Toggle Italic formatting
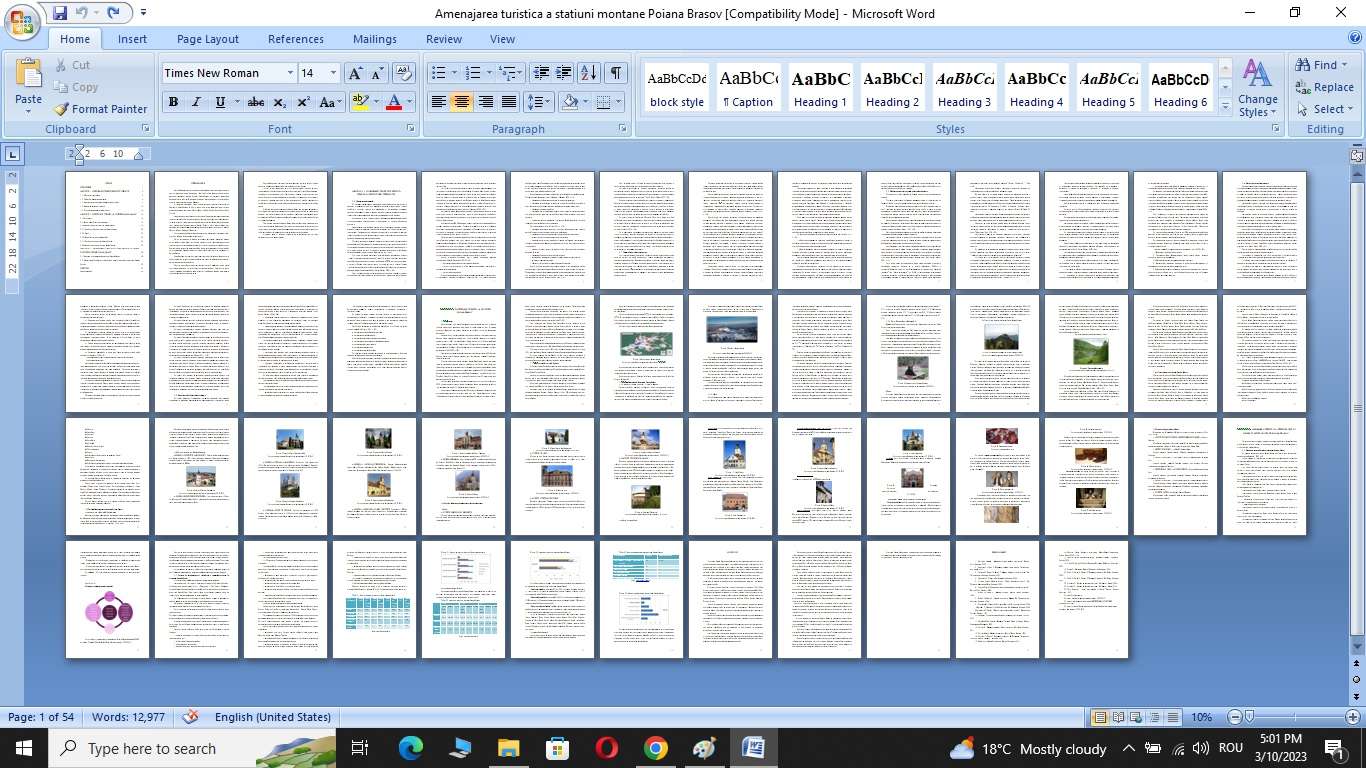The width and height of the screenshot is (1366, 768). click(x=196, y=102)
